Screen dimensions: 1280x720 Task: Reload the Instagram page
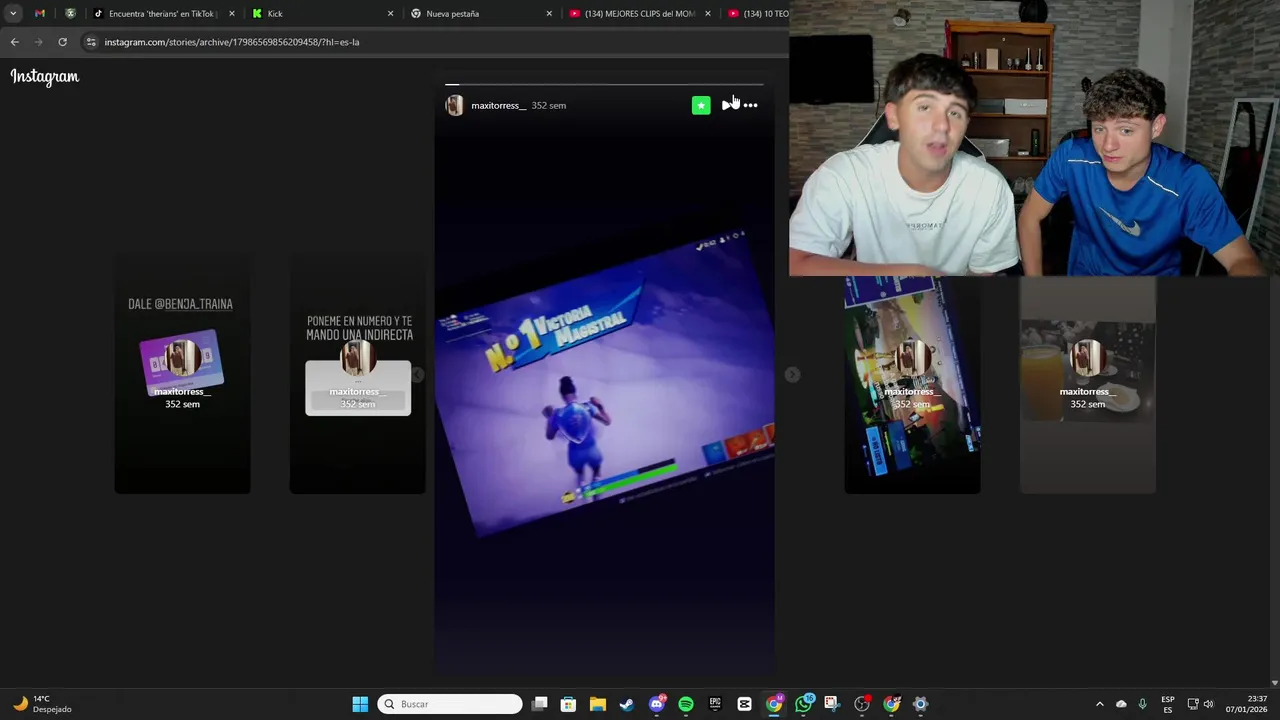tap(62, 42)
